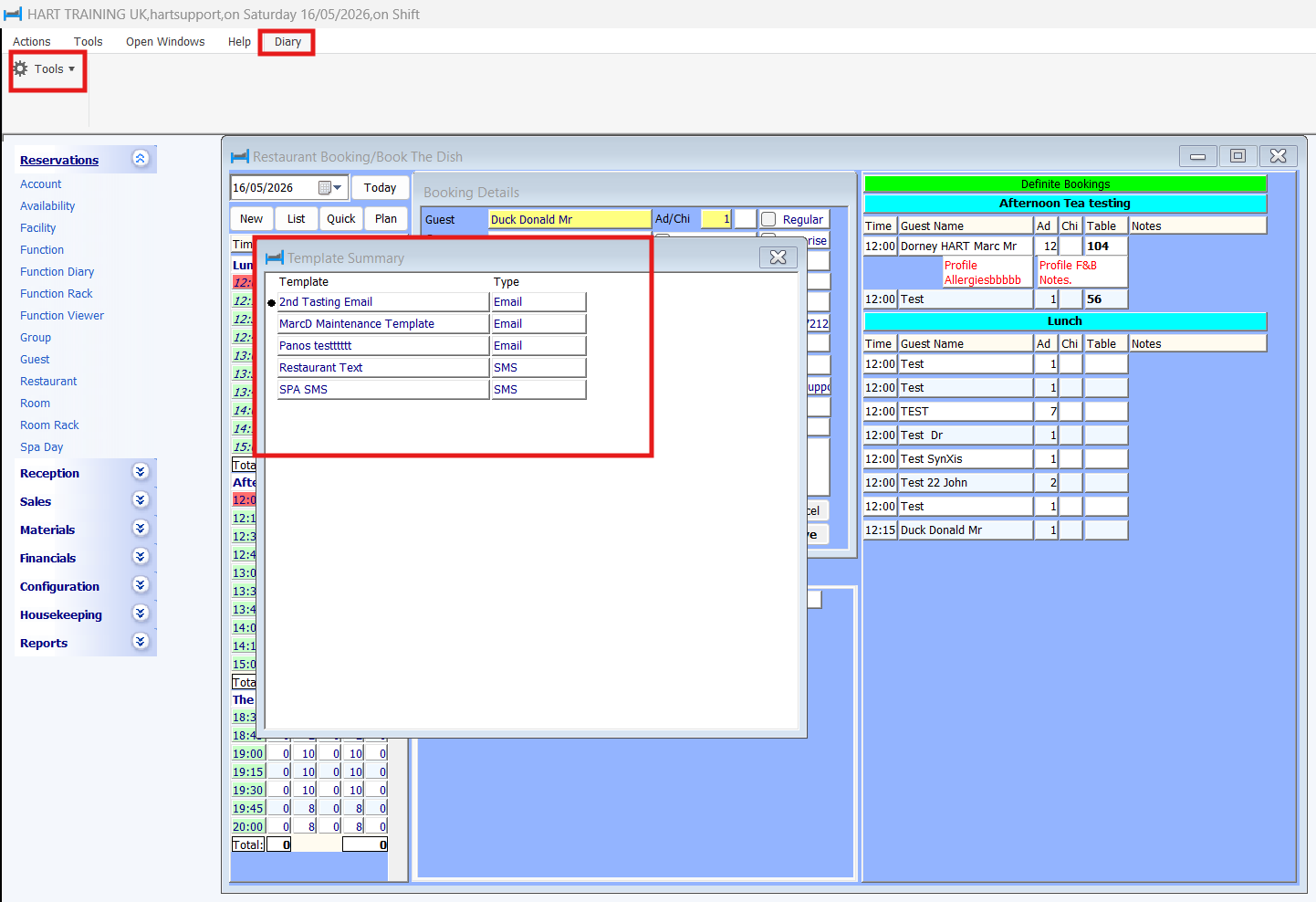Click the Afternoon Tea testing header bar
This screenshot has width=1316, height=902.
click(1065, 204)
